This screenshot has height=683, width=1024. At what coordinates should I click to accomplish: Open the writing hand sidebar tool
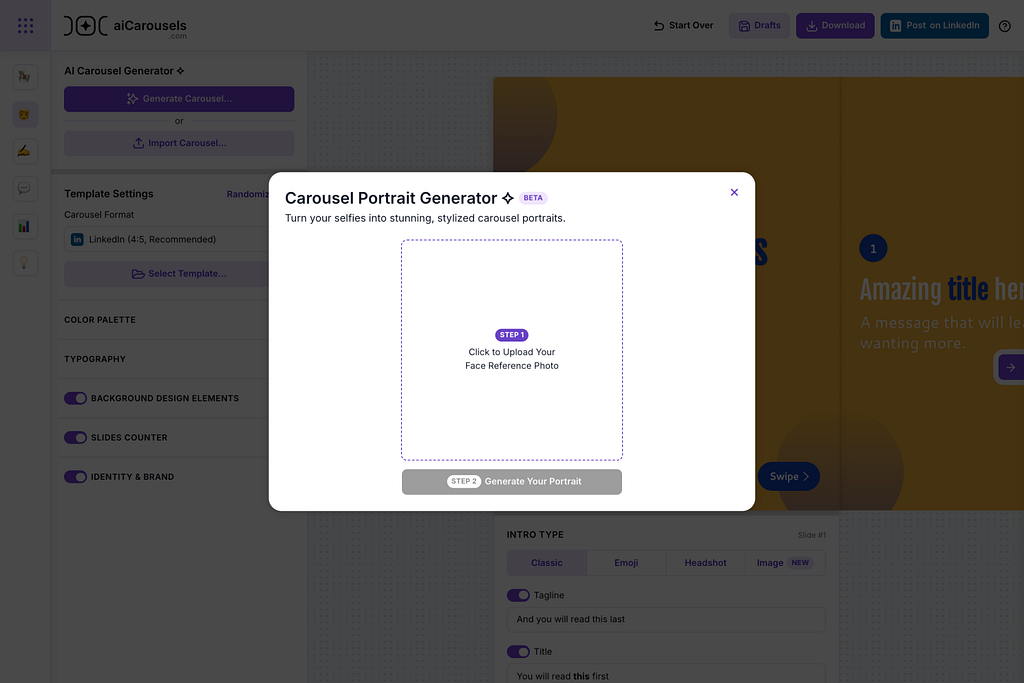tap(25, 151)
